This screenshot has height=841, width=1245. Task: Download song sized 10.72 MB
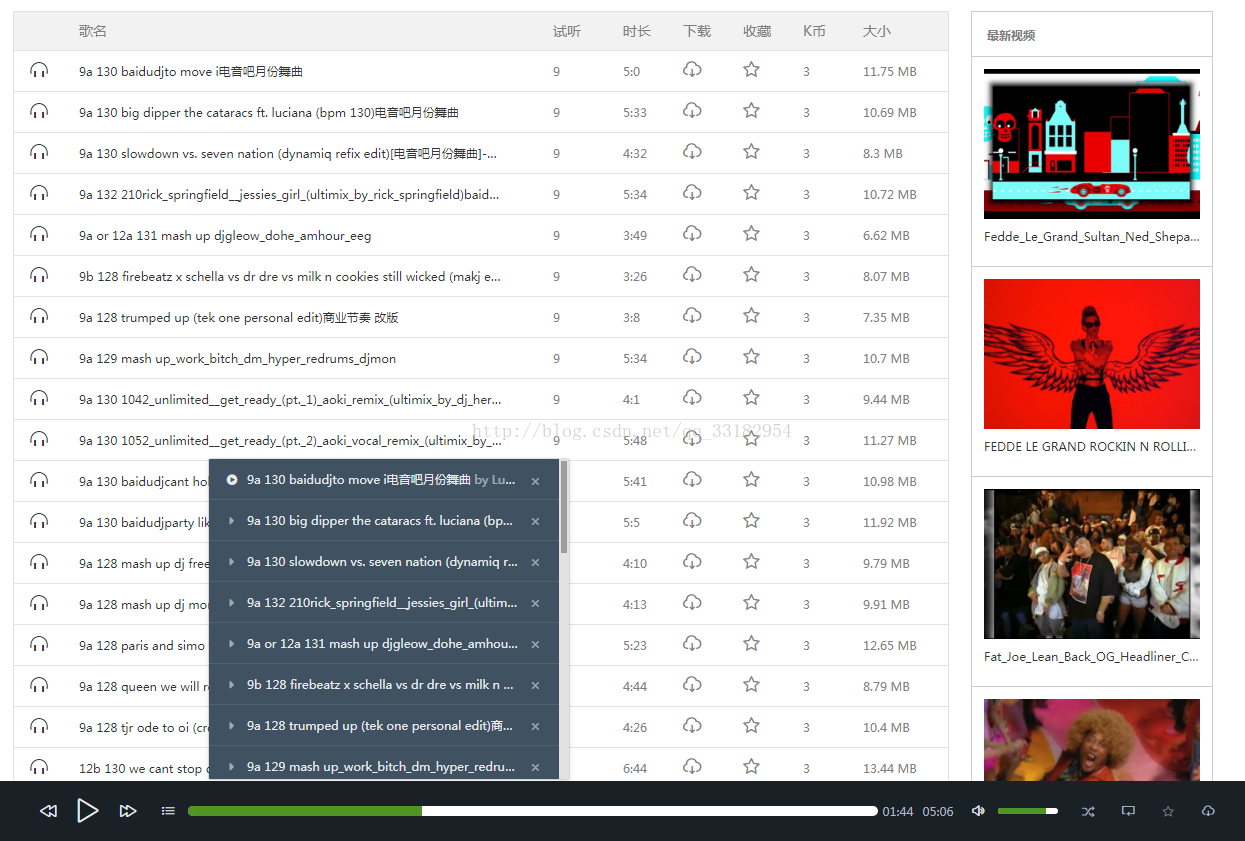point(692,193)
